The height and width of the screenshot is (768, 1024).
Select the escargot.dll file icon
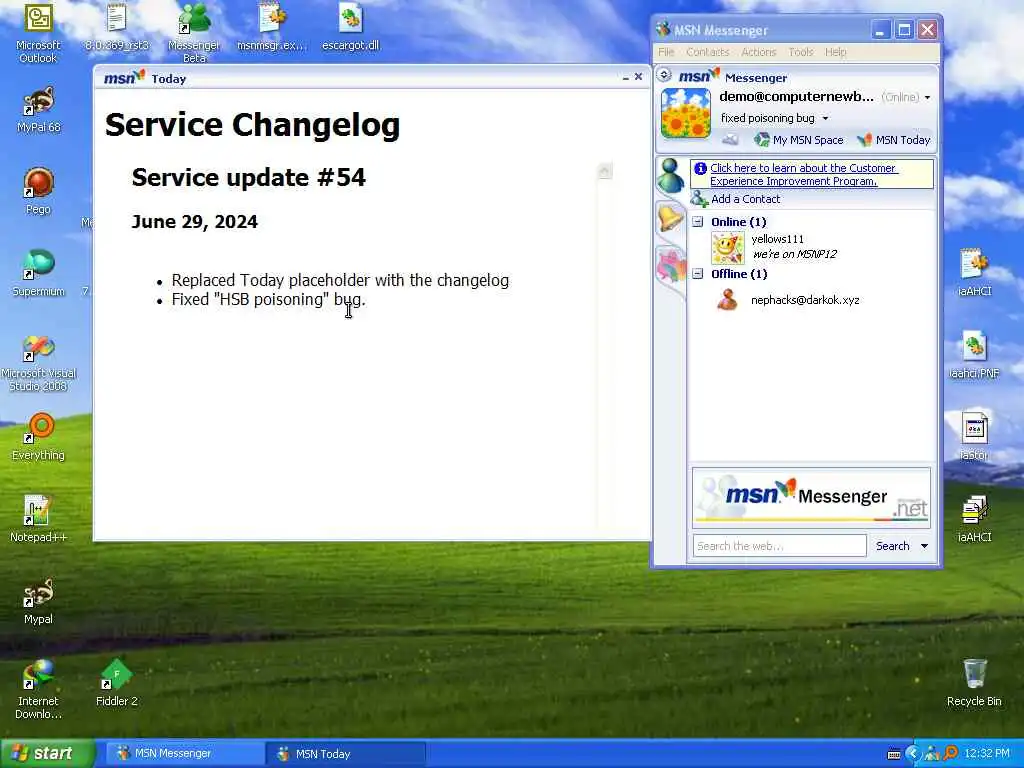pos(351,27)
